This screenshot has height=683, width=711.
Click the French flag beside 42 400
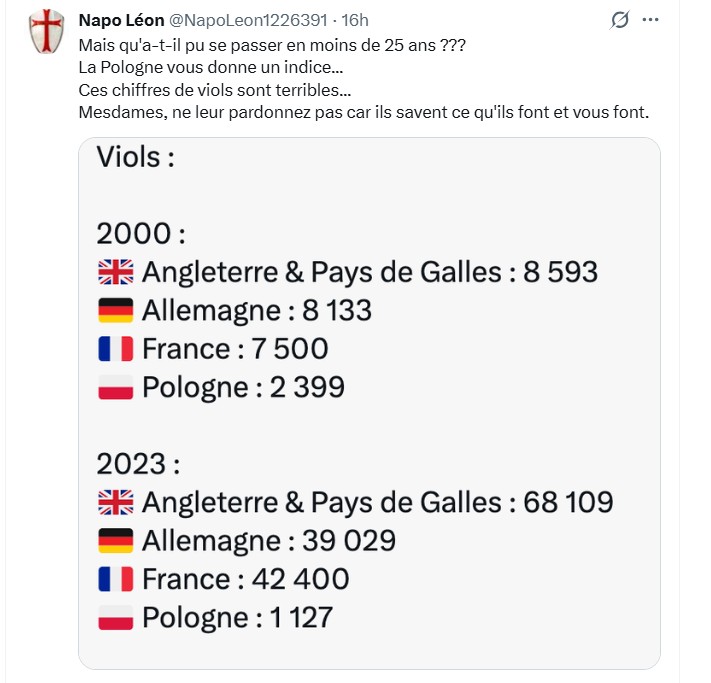pyautogui.click(x=116, y=579)
